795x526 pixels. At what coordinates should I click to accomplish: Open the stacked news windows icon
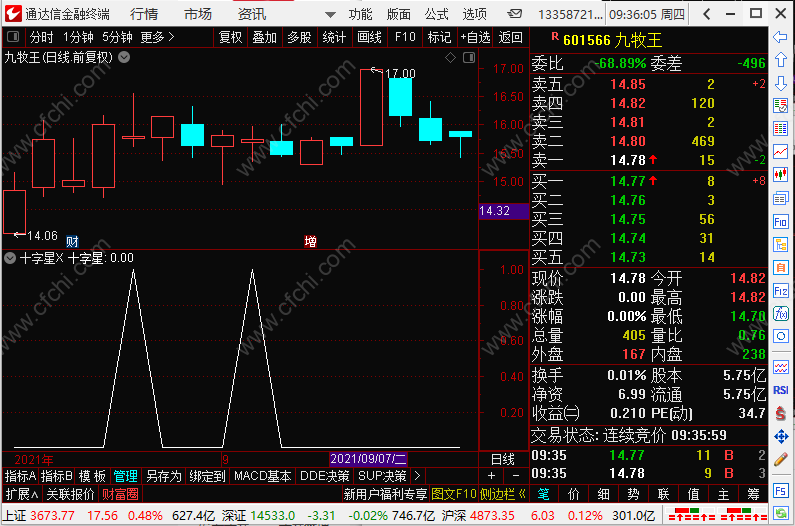(x=780, y=198)
